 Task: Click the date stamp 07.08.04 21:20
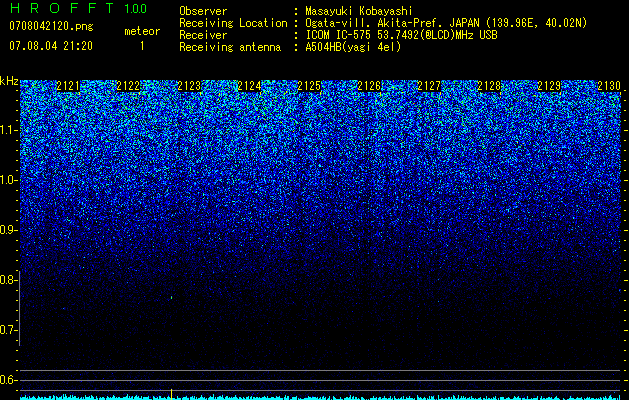(x=51, y=46)
